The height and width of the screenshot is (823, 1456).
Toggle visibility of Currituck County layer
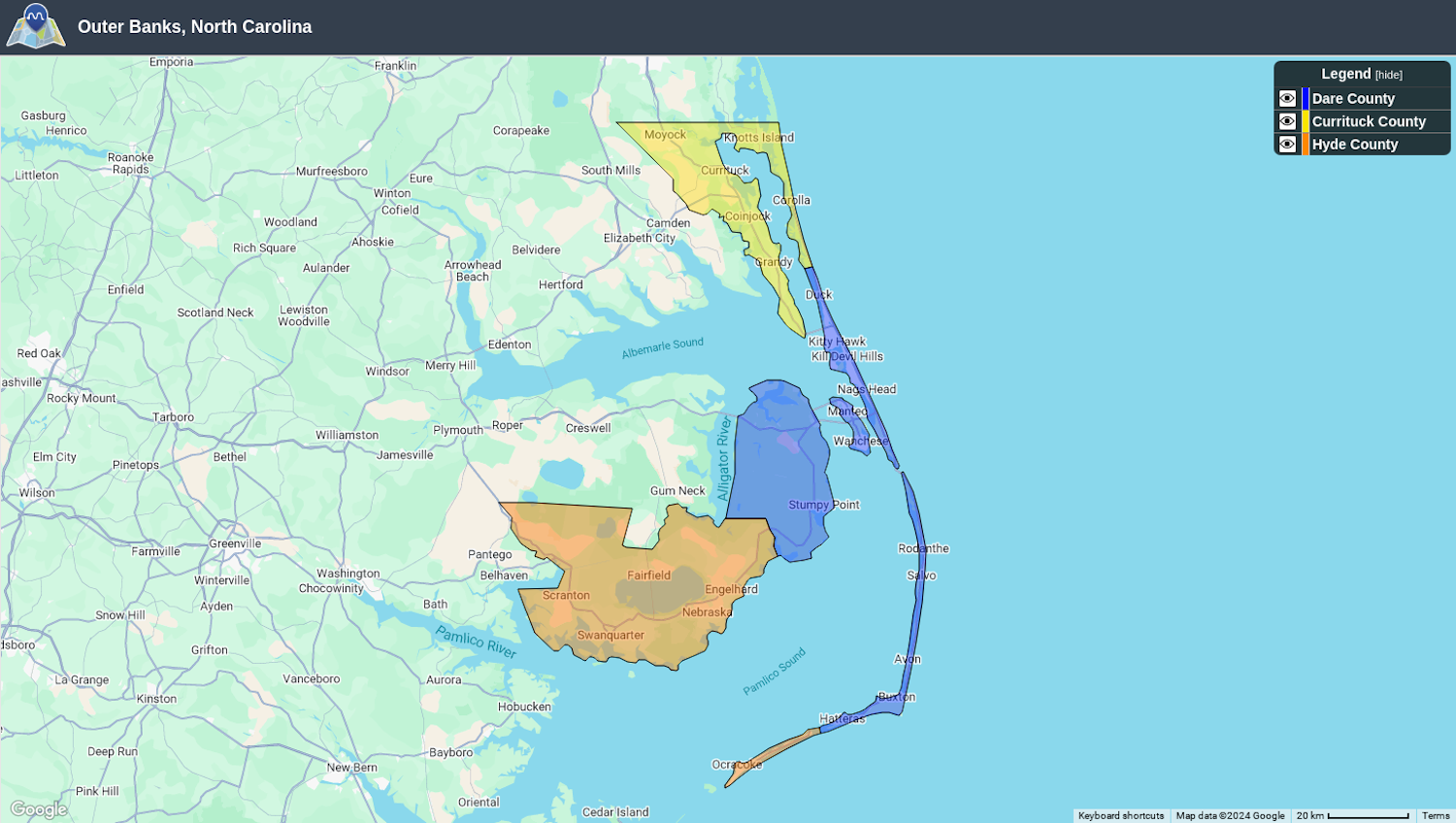coord(1287,120)
